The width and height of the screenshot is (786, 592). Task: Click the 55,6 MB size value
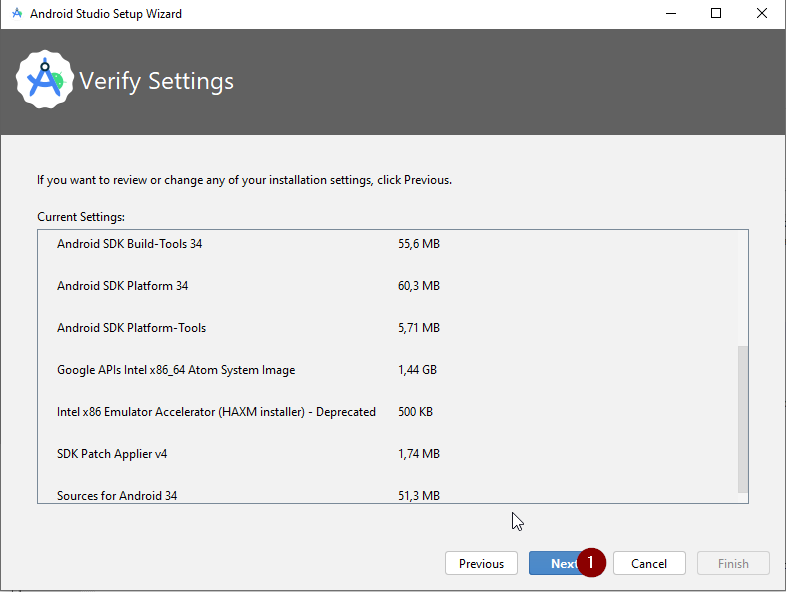(x=419, y=244)
